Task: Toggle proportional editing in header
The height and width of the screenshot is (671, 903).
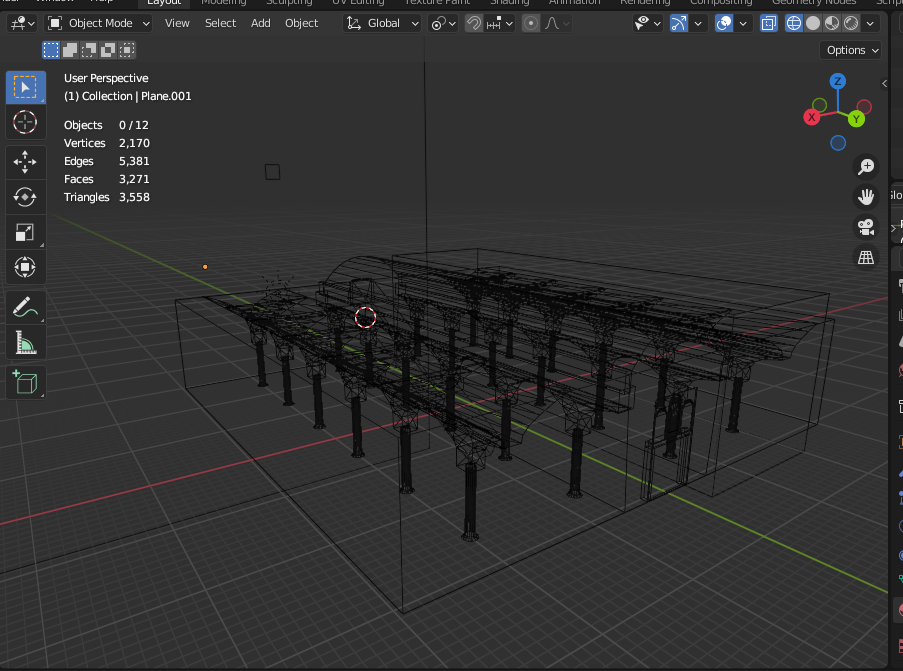Action: pos(531,23)
